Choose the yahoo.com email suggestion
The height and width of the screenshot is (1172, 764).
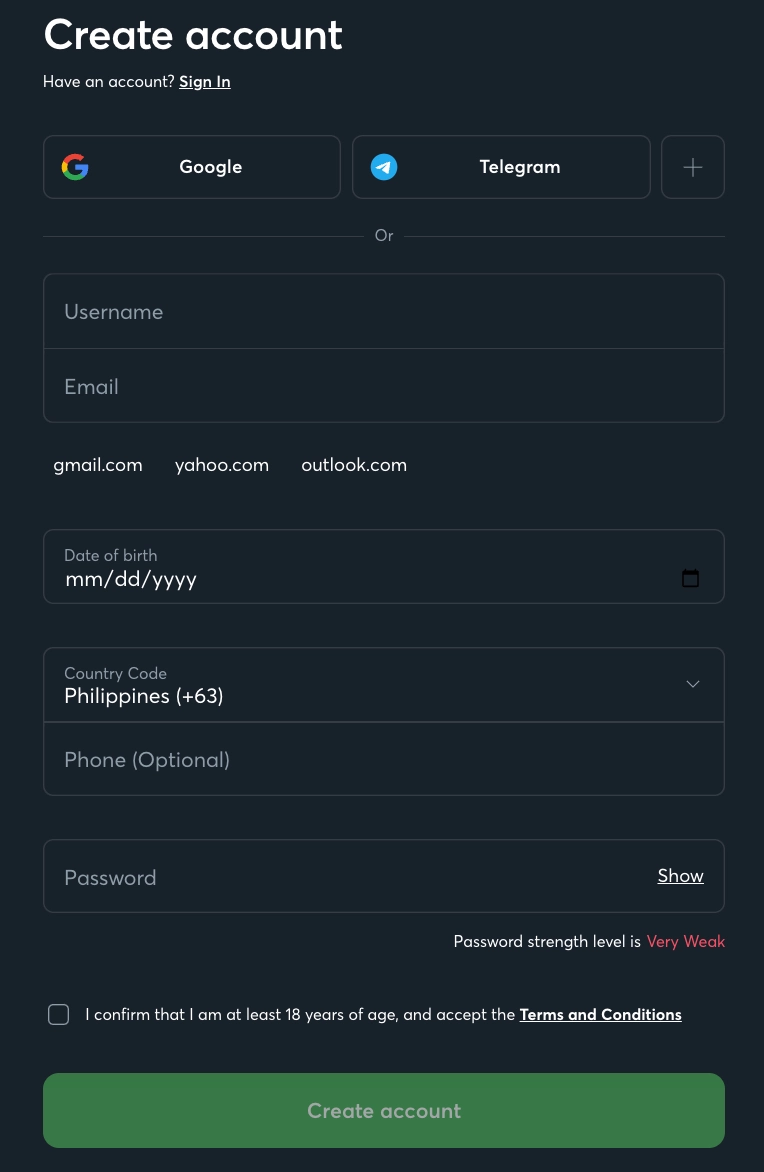tap(222, 465)
